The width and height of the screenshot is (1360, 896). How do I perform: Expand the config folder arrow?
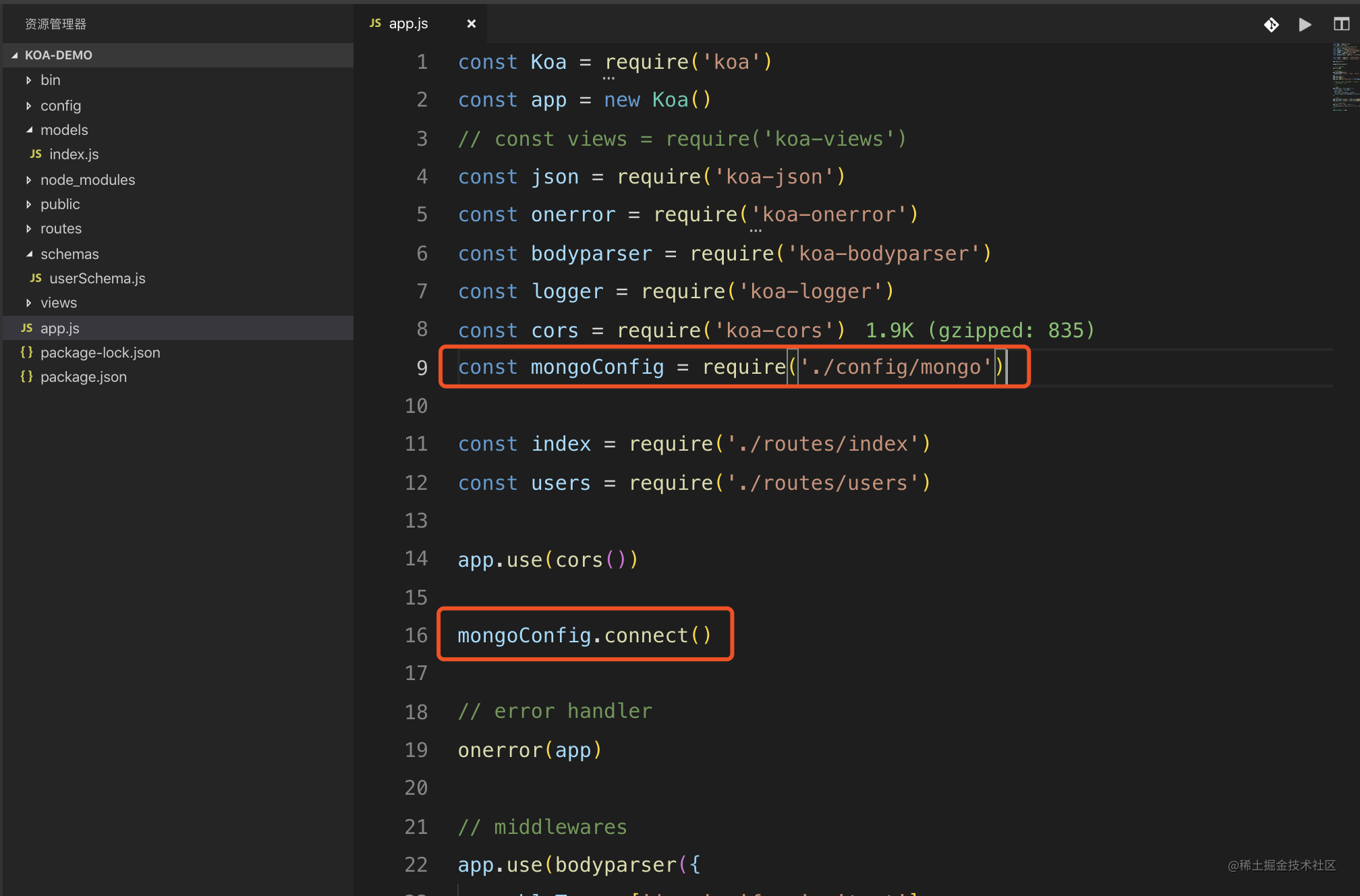pyautogui.click(x=28, y=106)
